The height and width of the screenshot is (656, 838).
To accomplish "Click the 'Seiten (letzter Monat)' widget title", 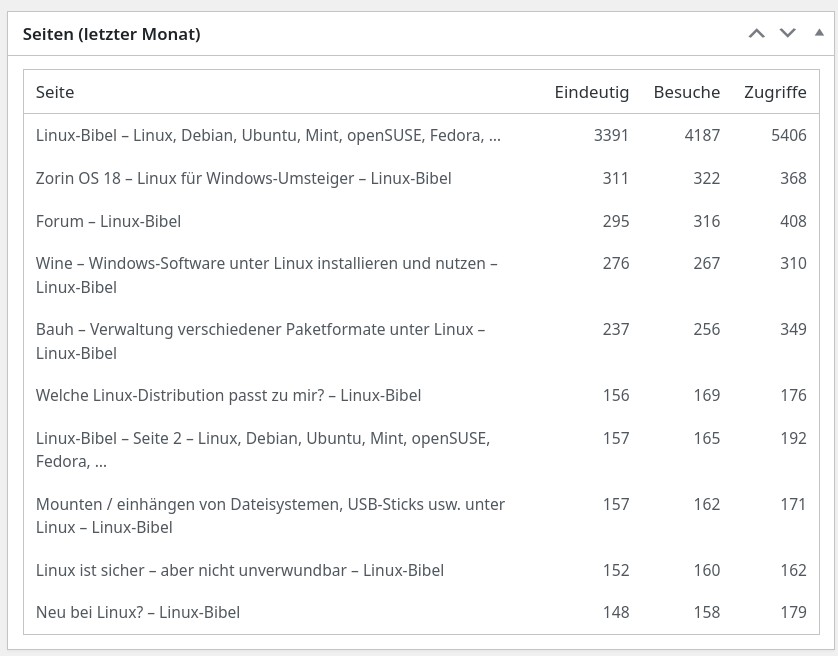I will tap(111, 34).
